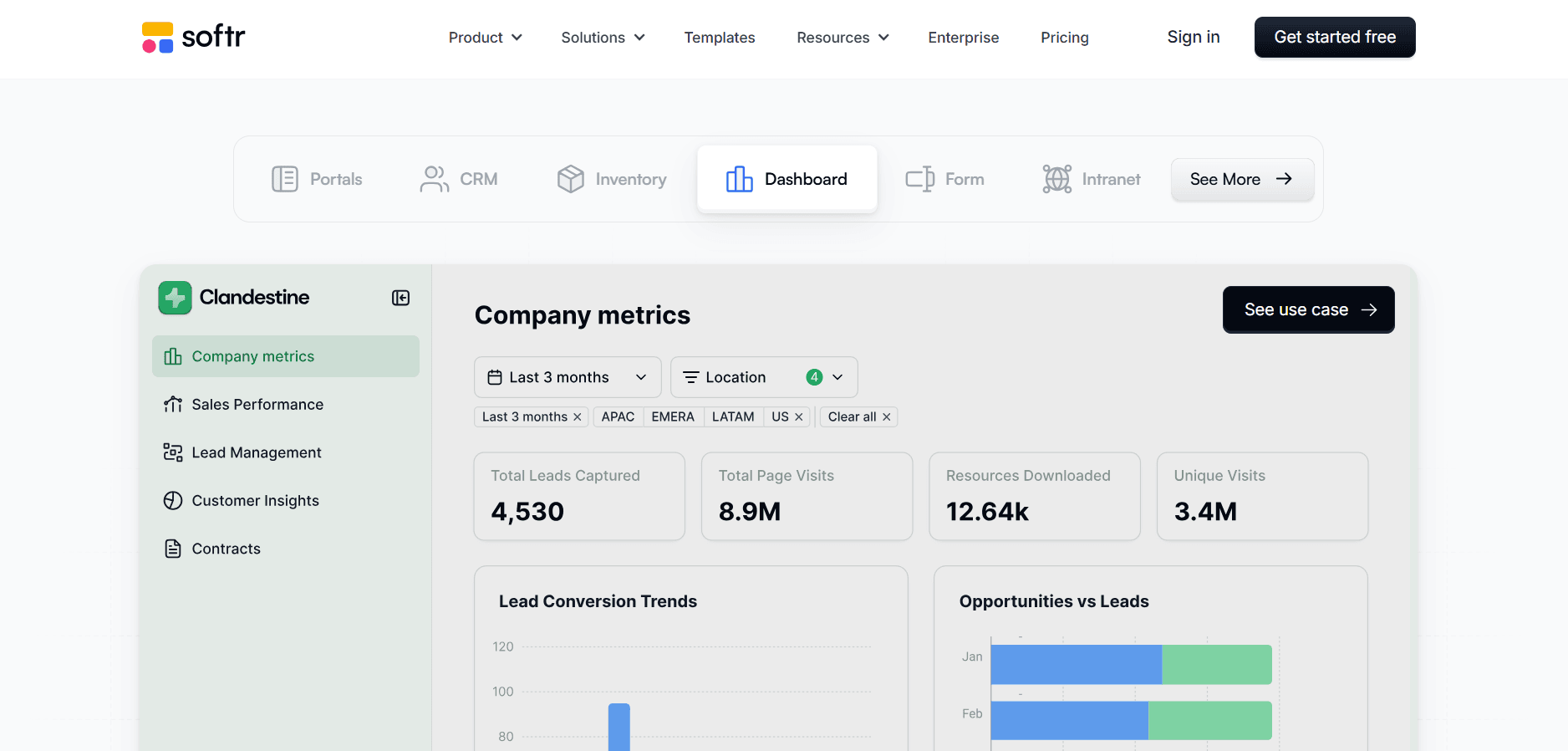This screenshot has height=751, width=1568.
Task: Open the Enterprise nav item
Action: tap(964, 38)
